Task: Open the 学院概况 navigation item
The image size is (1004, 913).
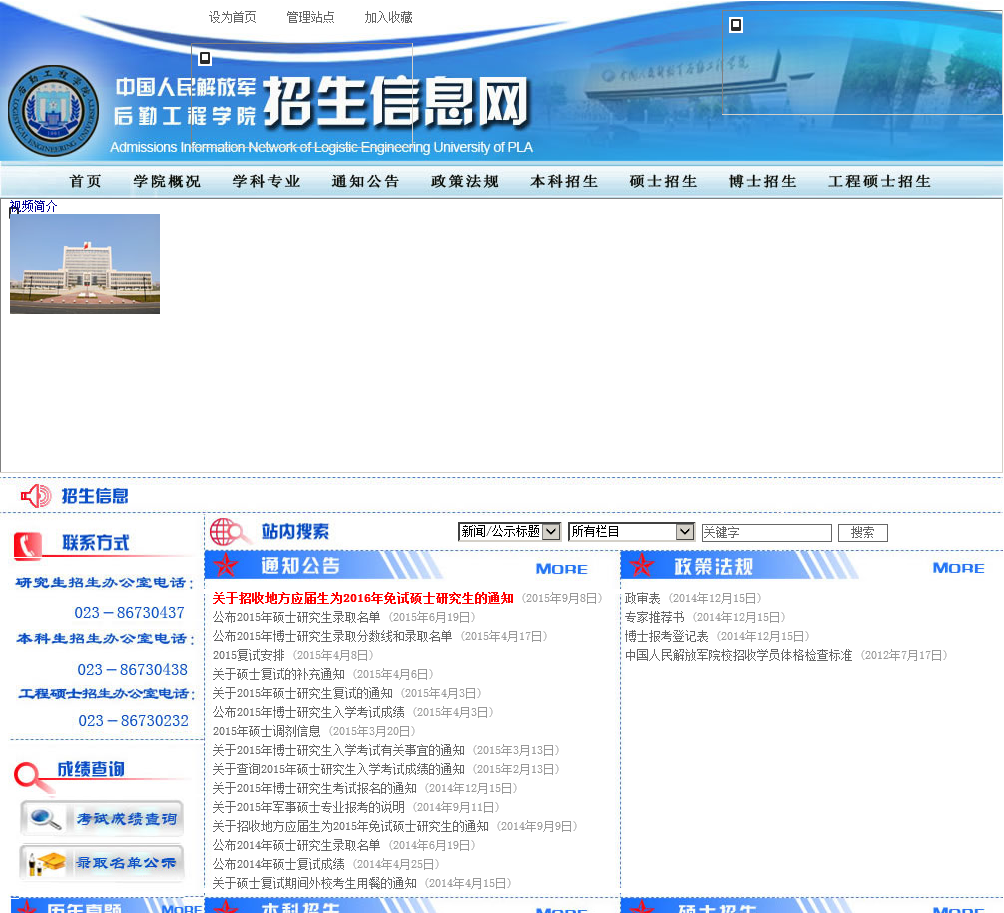Action: coord(167,181)
